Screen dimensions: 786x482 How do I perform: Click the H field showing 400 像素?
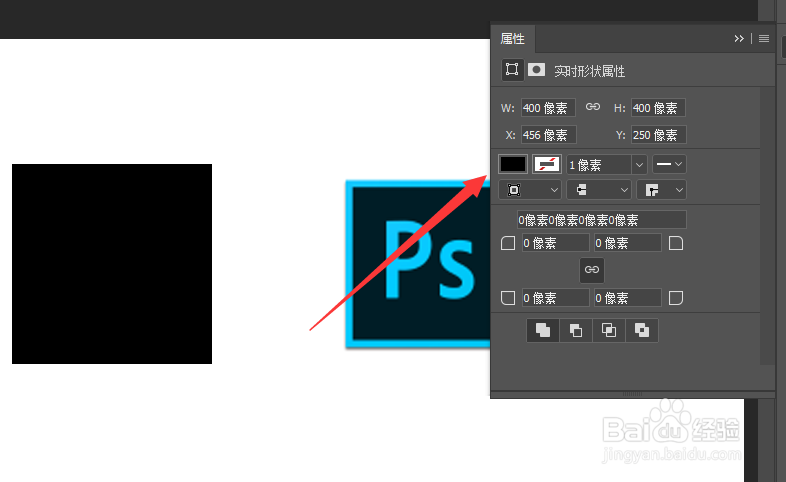tap(658, 108)
